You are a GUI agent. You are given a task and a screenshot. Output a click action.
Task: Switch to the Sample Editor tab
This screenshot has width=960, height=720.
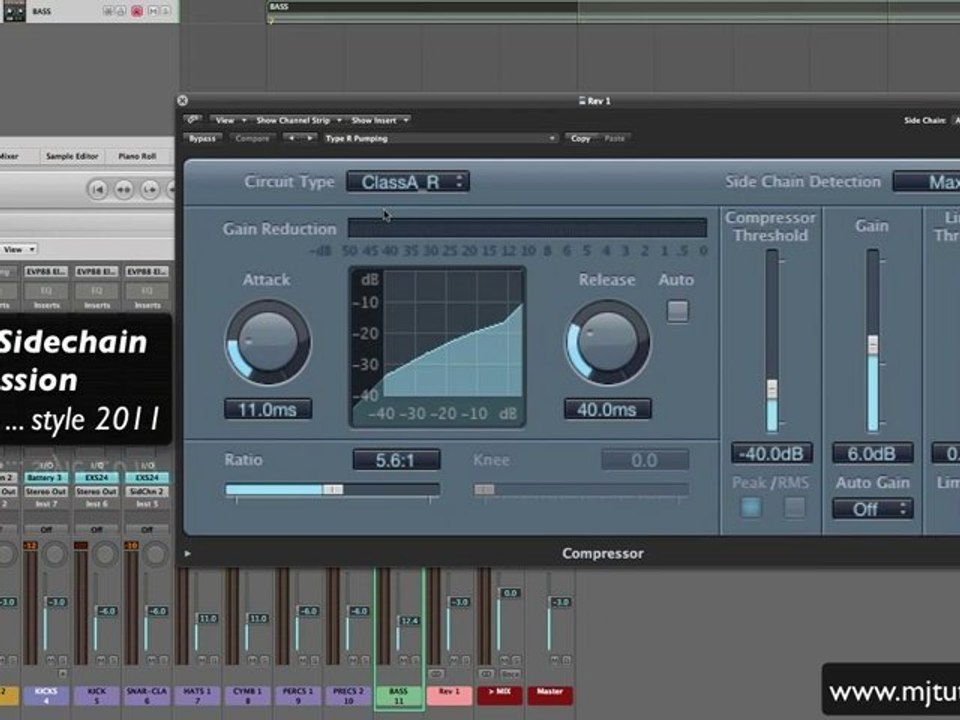coord(72,156)
